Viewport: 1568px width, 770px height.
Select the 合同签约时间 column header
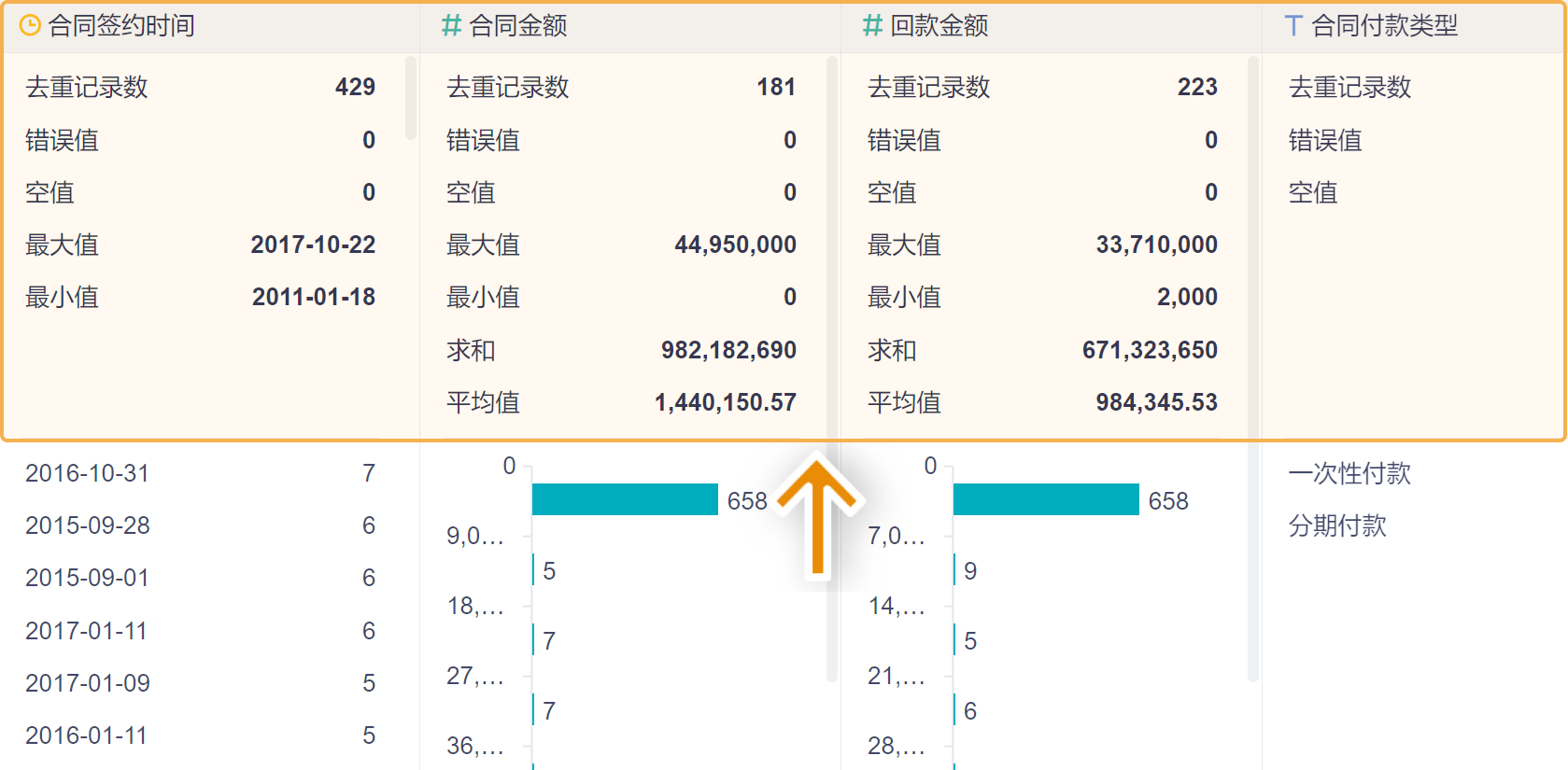click(x=121, y=26)
